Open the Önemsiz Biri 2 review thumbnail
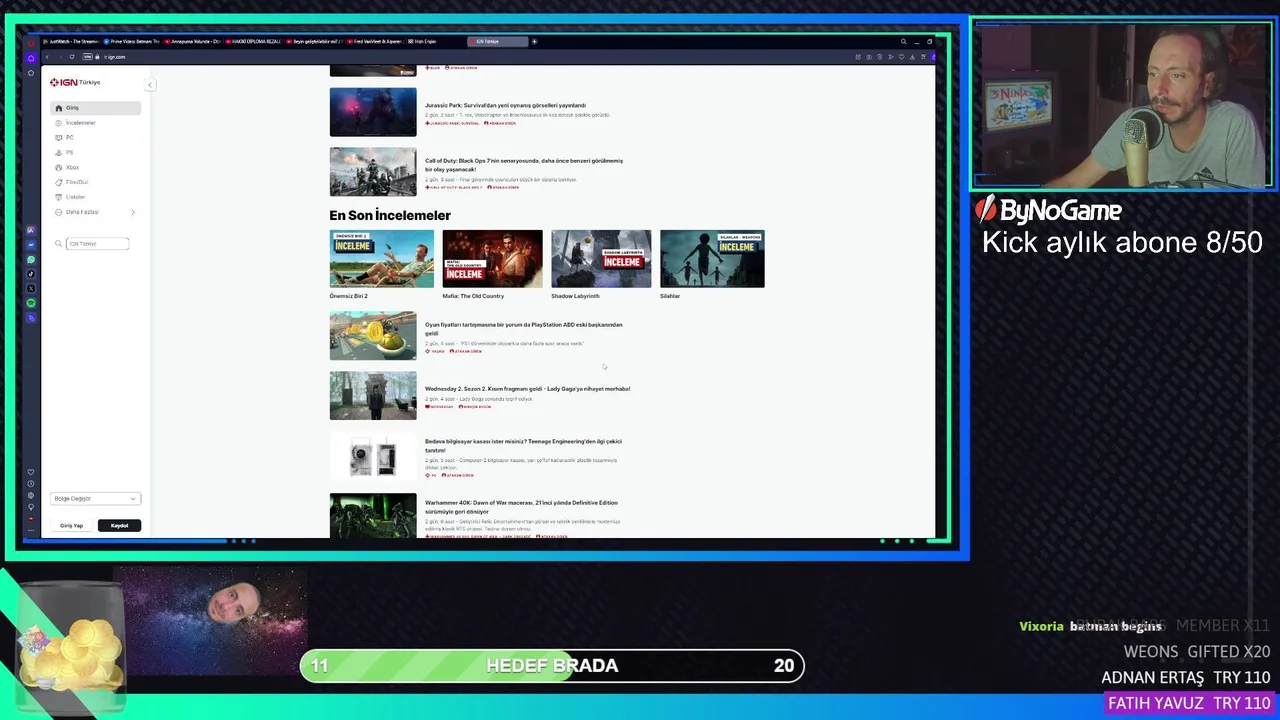This screenshot has width=1280, height=720. click(x=382, y=259)
